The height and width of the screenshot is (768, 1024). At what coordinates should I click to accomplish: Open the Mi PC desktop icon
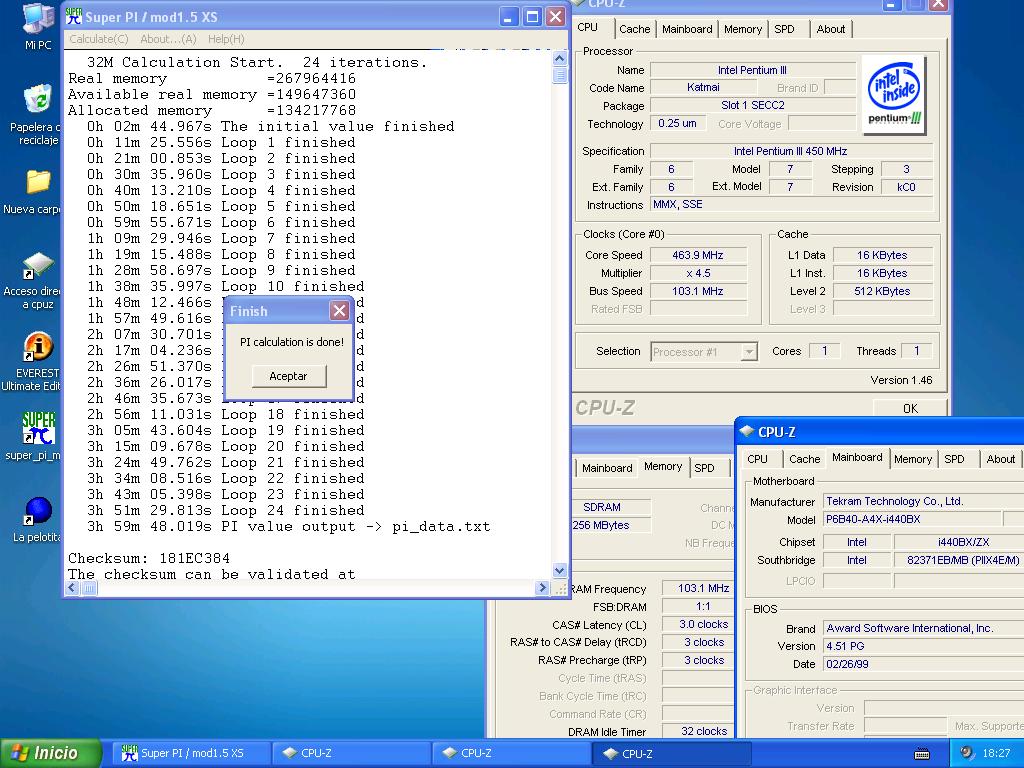tap(38, 26)
